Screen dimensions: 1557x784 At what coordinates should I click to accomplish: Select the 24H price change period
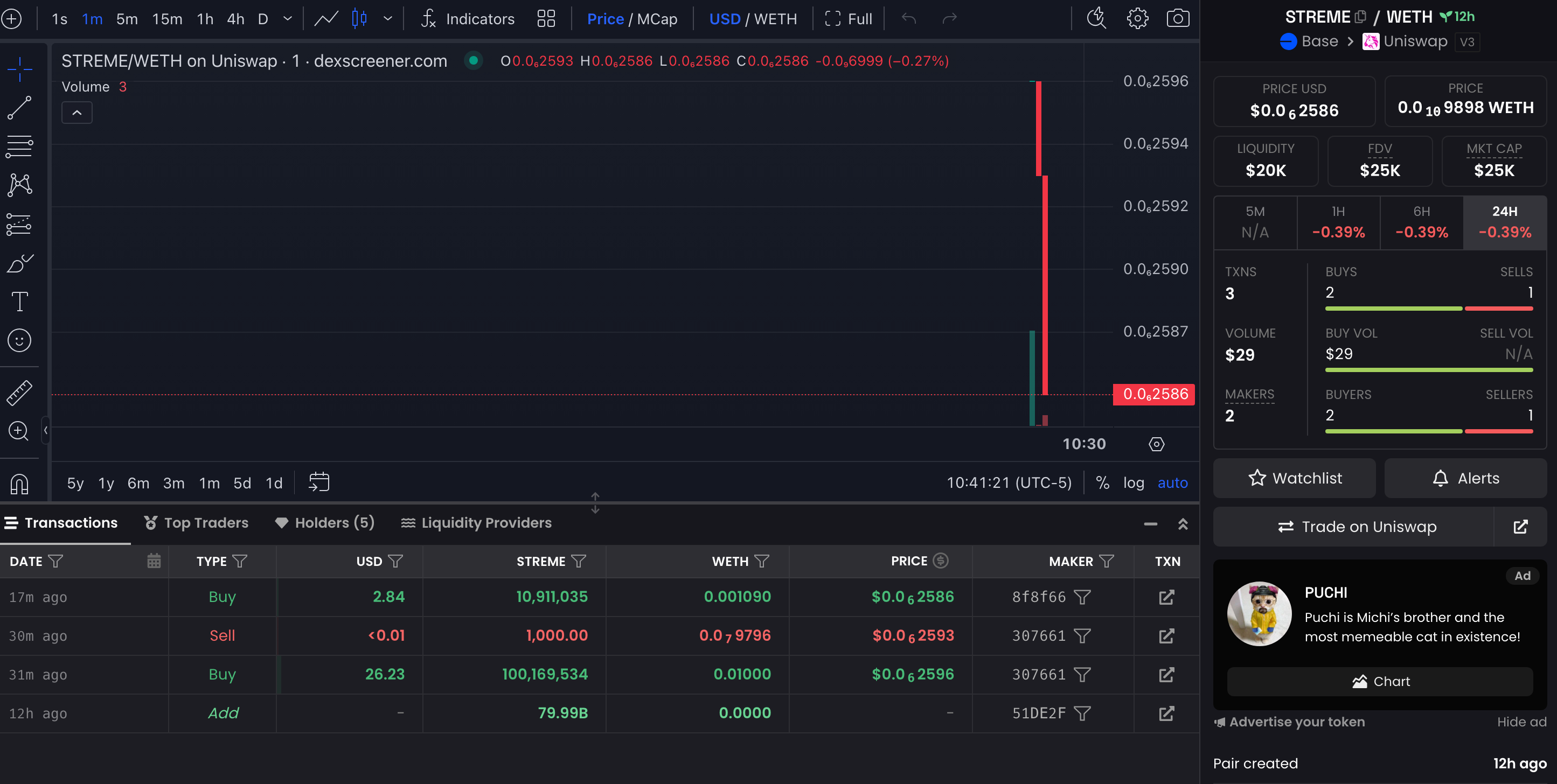(x=1504, y=222)
